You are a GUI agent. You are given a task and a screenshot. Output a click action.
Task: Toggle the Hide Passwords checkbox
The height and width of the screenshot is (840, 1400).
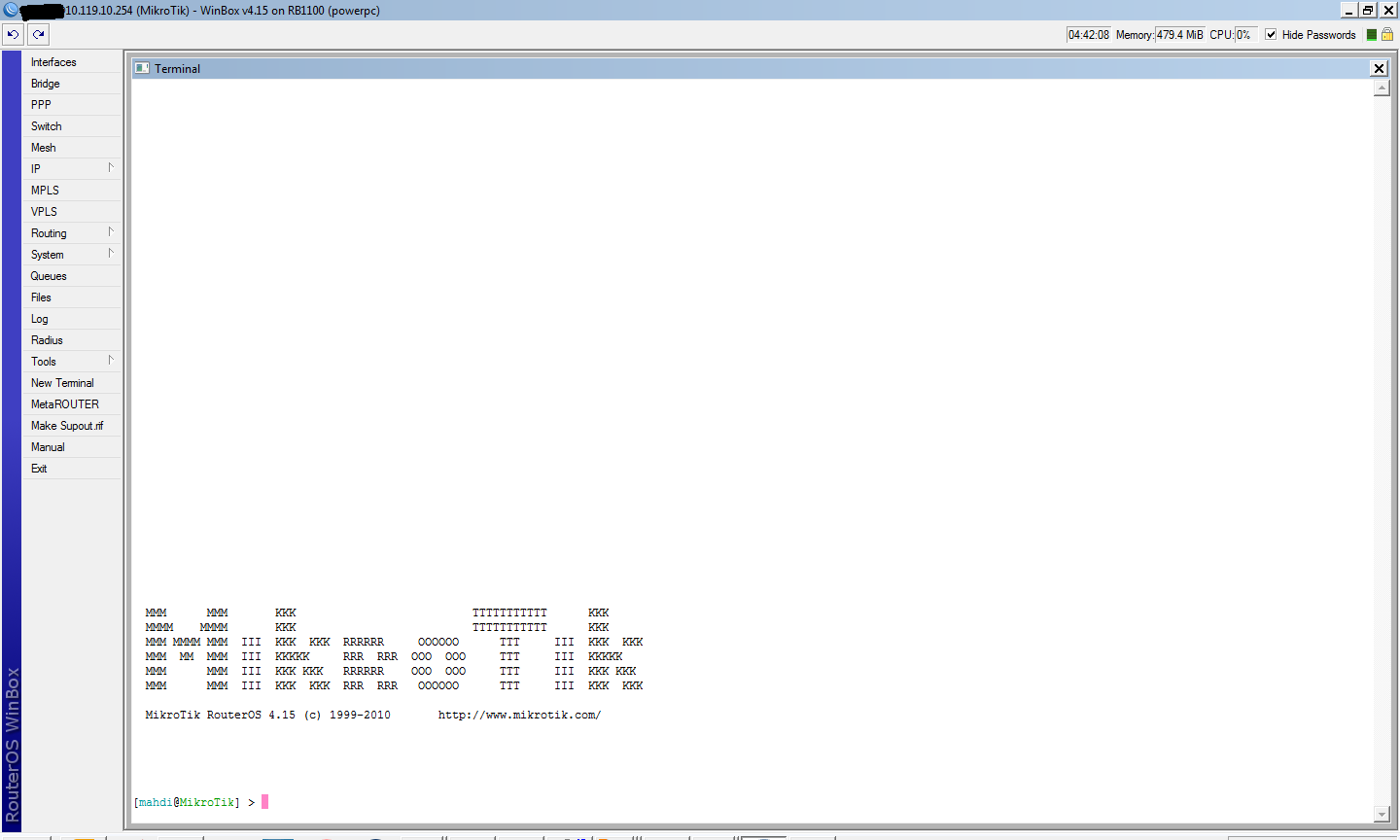point(1271,34)
